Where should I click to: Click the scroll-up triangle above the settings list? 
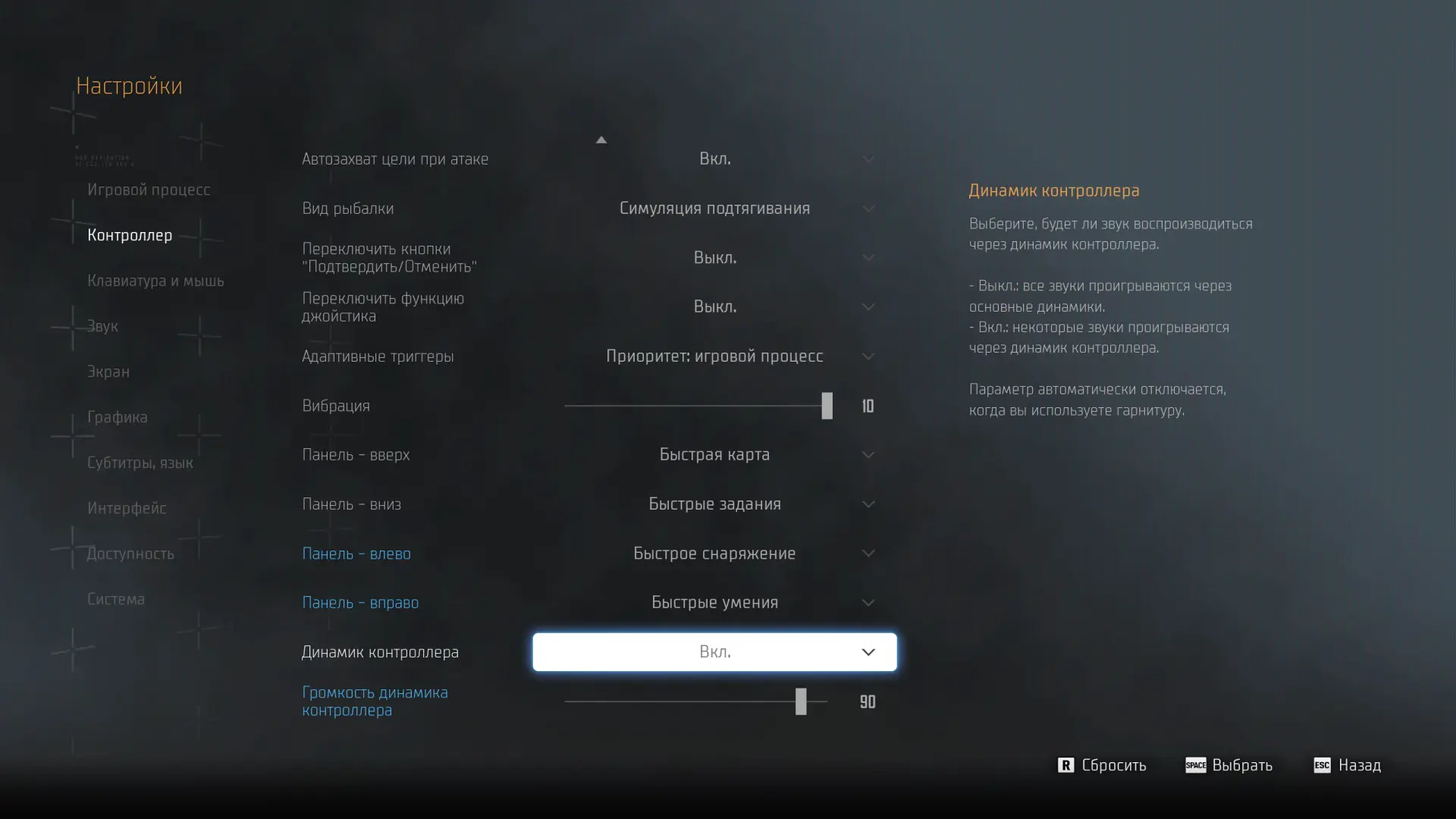601,140
